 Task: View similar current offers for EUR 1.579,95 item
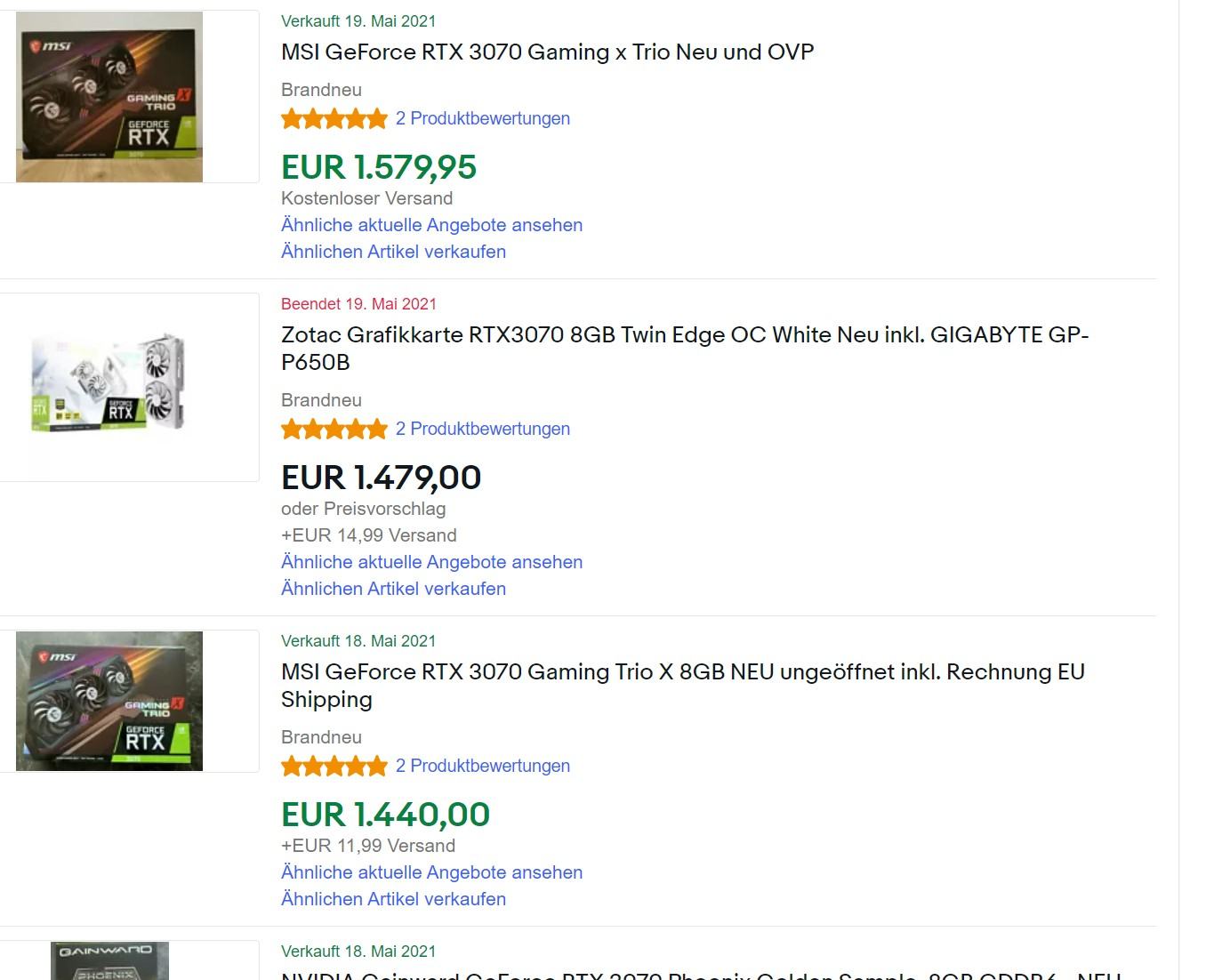(431, 225)
